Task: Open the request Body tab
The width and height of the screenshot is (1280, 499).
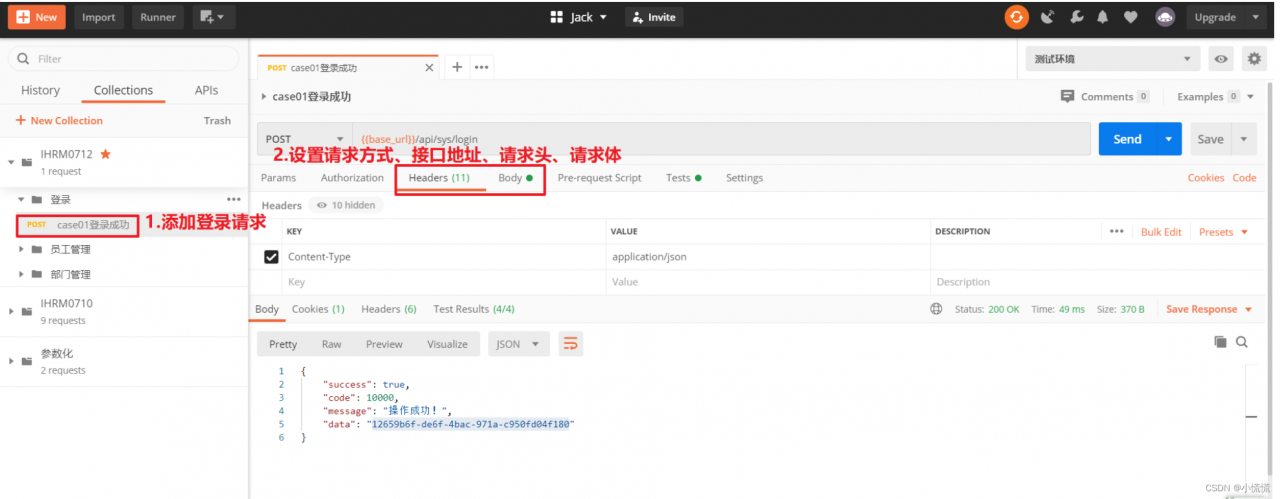Action: [515, 178]
